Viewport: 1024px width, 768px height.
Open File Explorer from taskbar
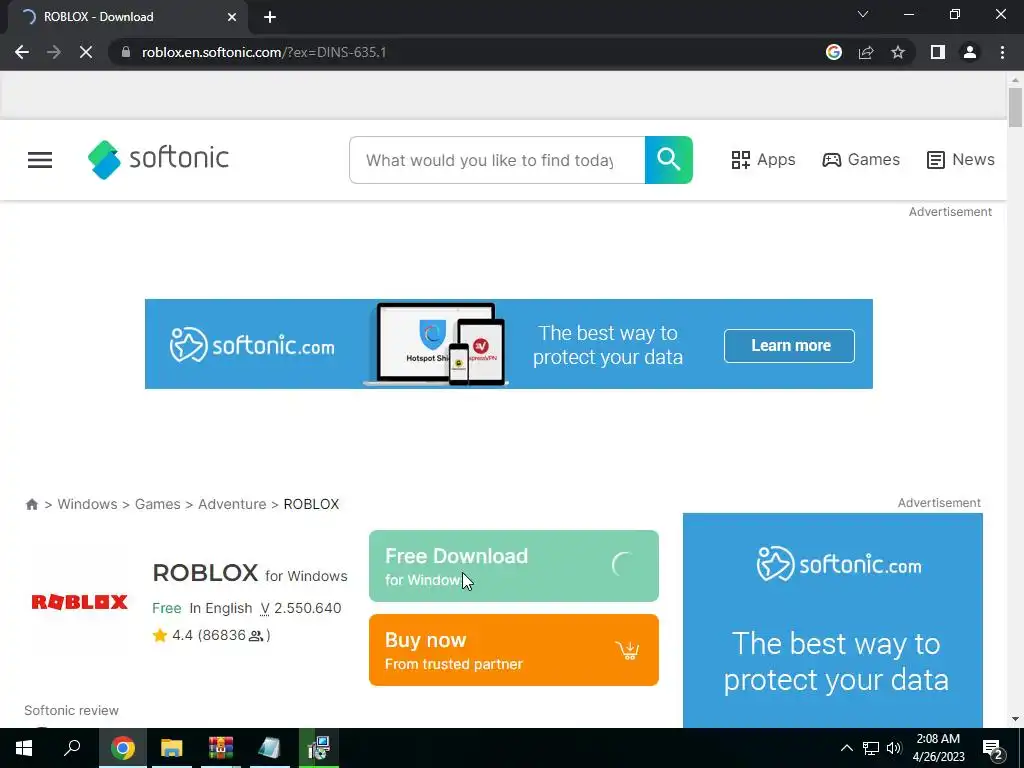172,748
